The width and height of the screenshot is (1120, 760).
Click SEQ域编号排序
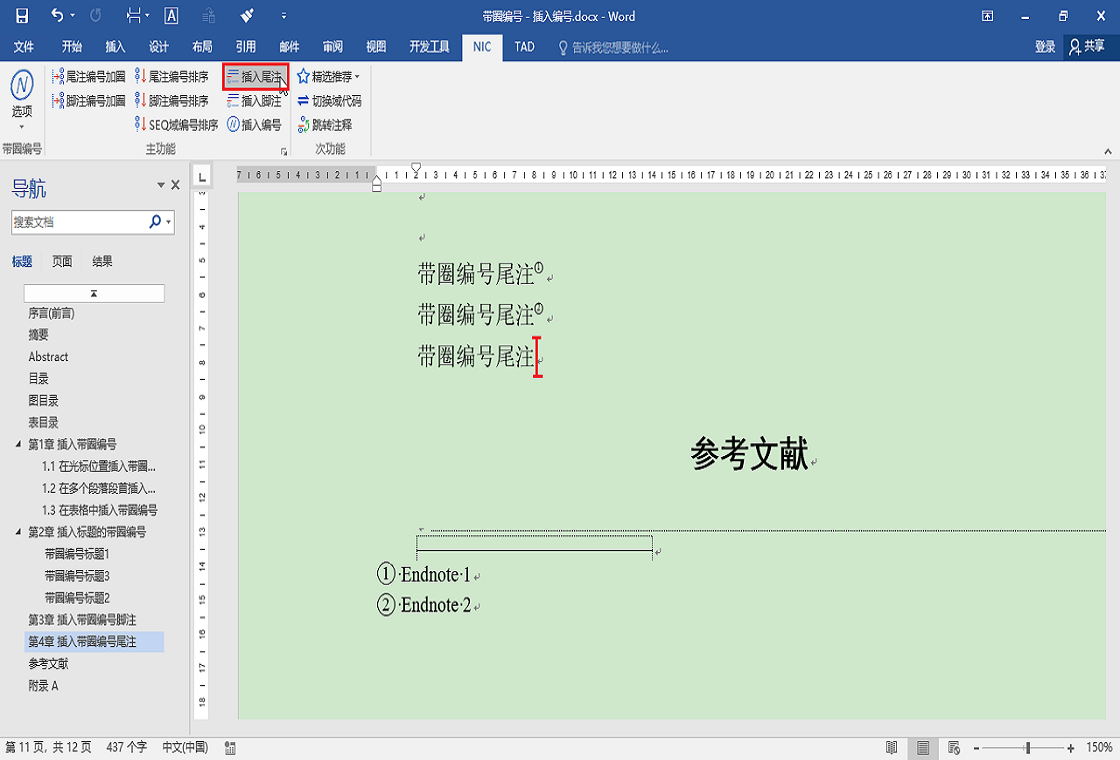(176, 125)
